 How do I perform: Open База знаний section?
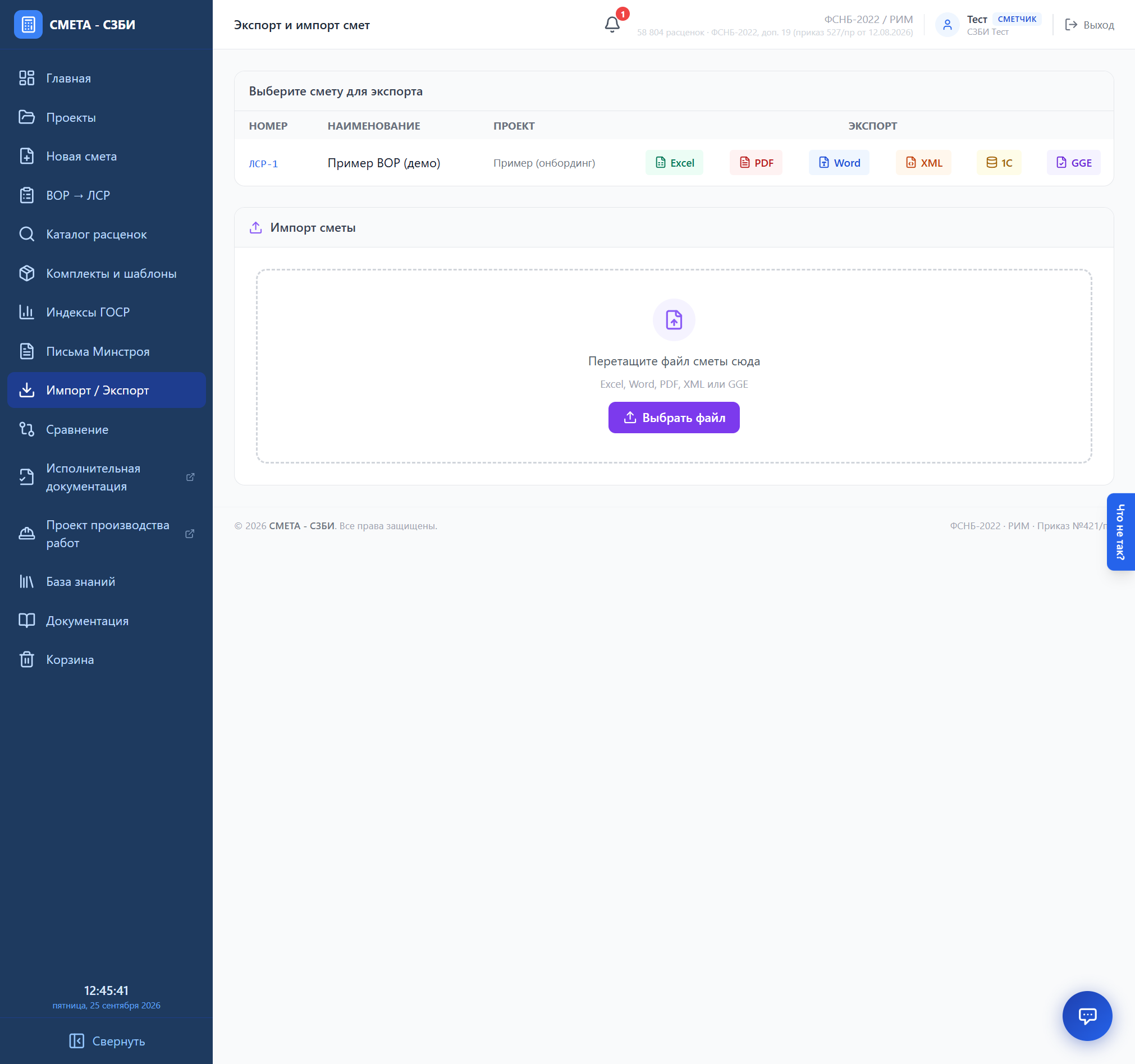[x=106, y=581]
